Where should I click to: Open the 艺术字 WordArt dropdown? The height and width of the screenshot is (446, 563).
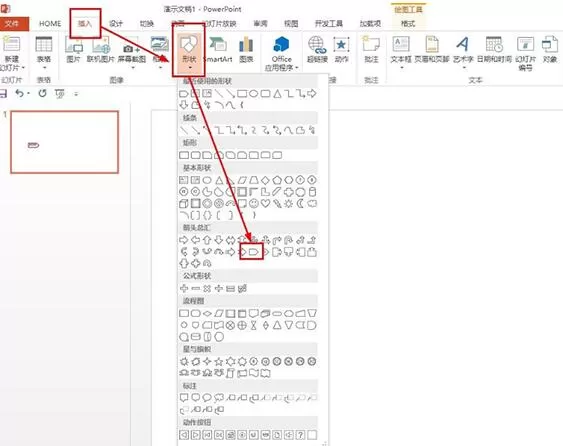[x=463, y=53]
